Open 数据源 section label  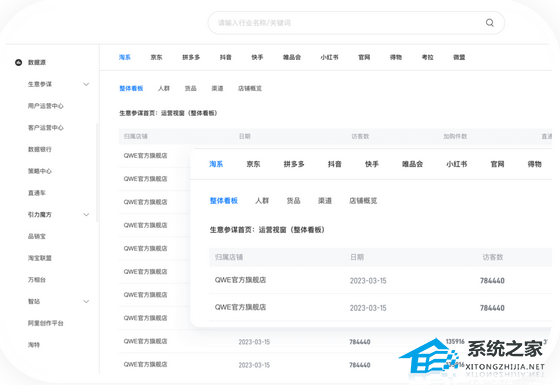[x=37, y=62]
